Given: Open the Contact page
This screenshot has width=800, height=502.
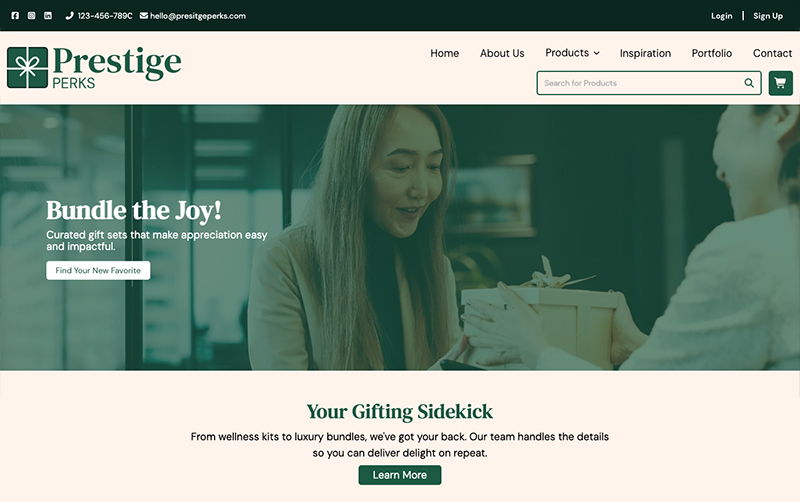Looking at the screenshot, I should [772, 53].
